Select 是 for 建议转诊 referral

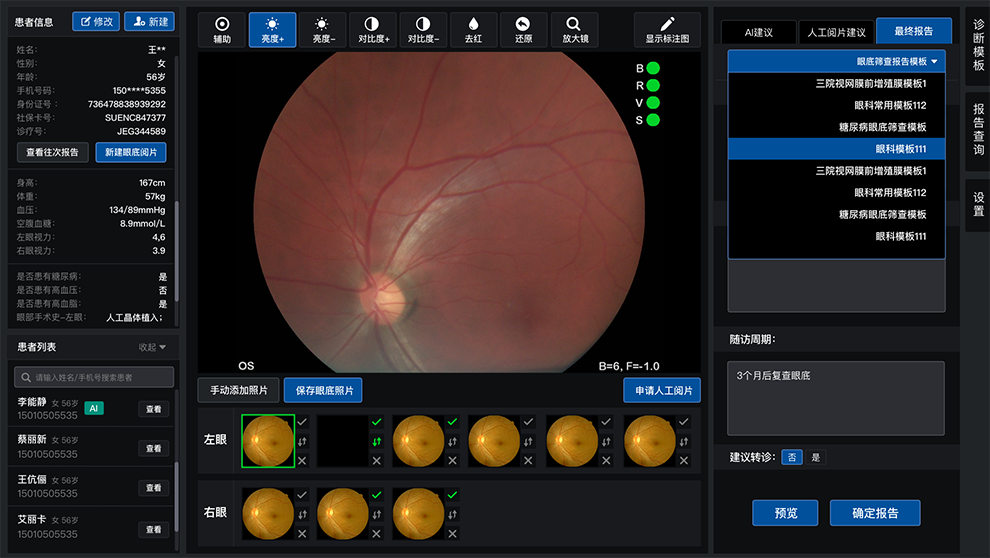(x=815, y=458)
